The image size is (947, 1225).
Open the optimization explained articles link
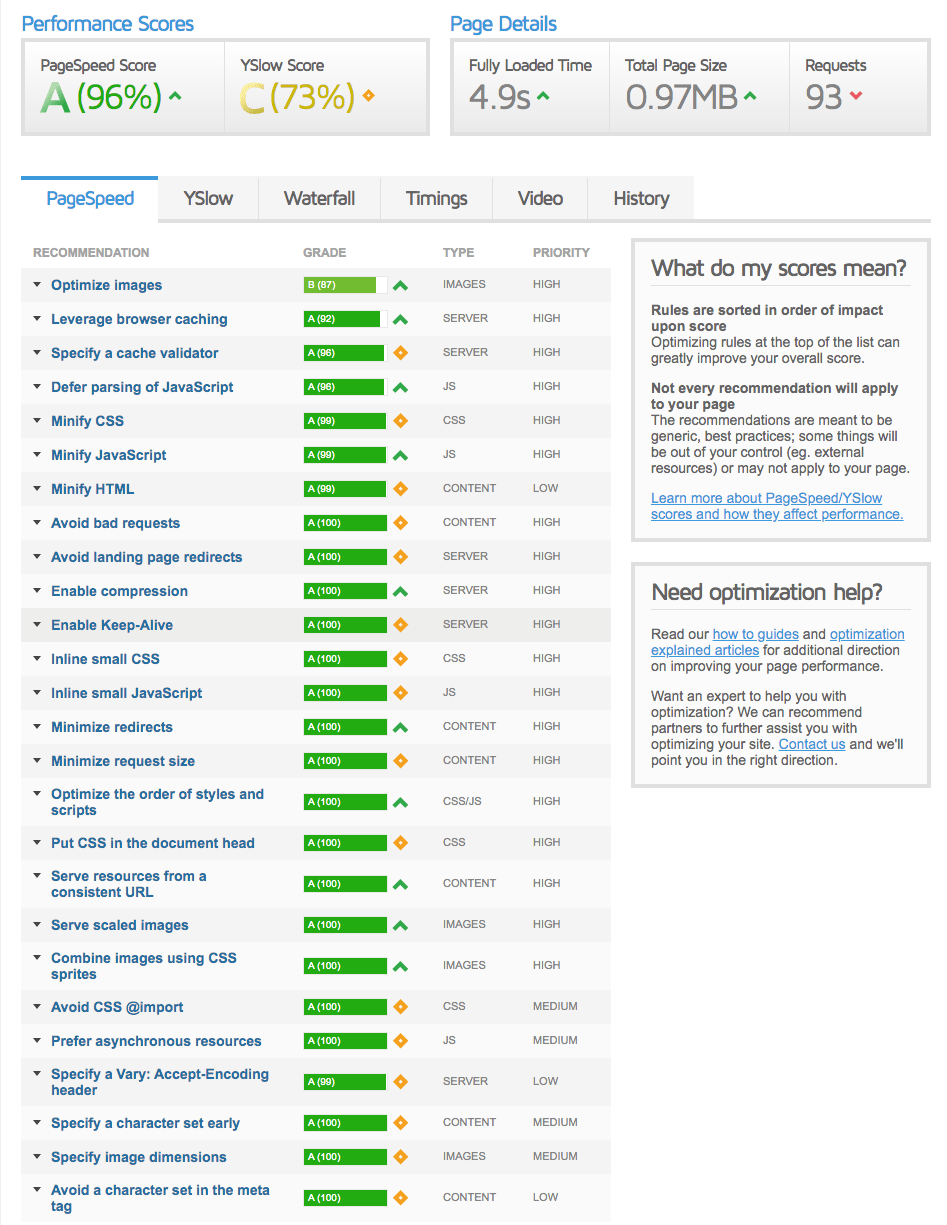click(778, 642)
